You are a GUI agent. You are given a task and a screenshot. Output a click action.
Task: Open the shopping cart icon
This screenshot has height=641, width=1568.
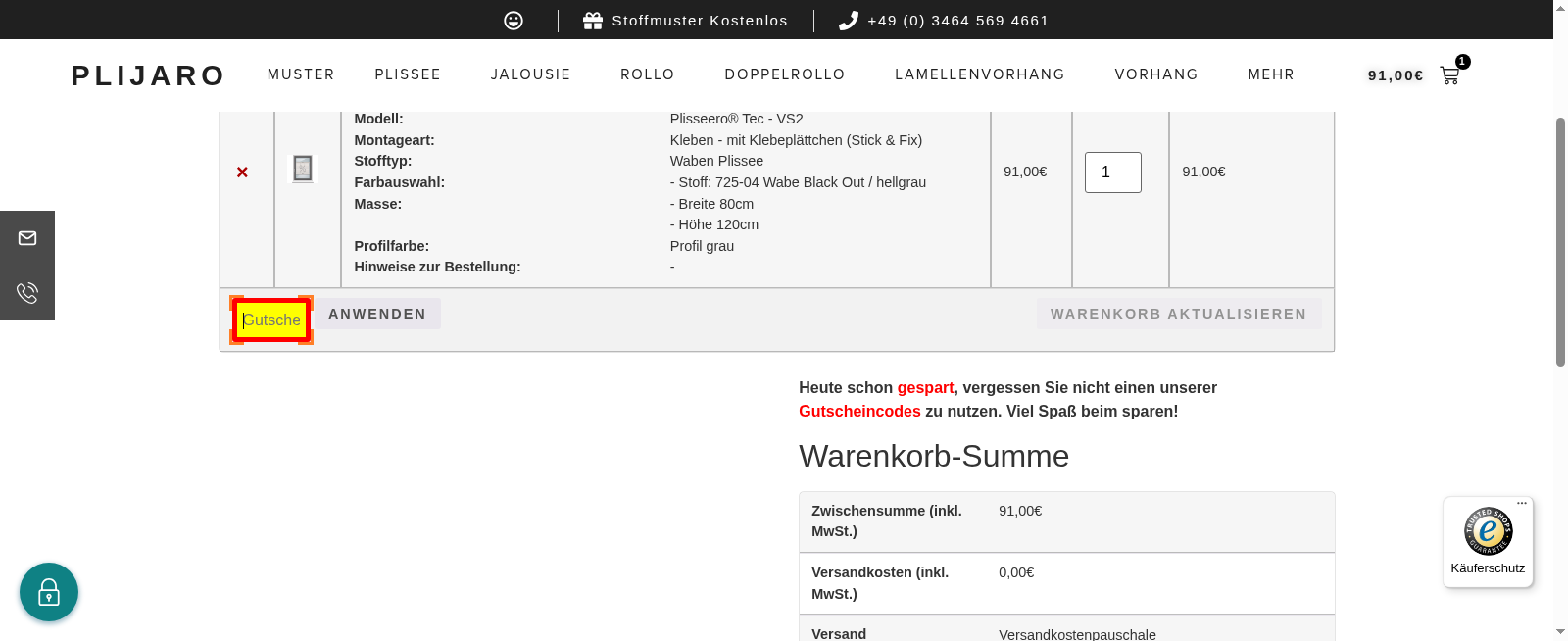(1449, 75)
